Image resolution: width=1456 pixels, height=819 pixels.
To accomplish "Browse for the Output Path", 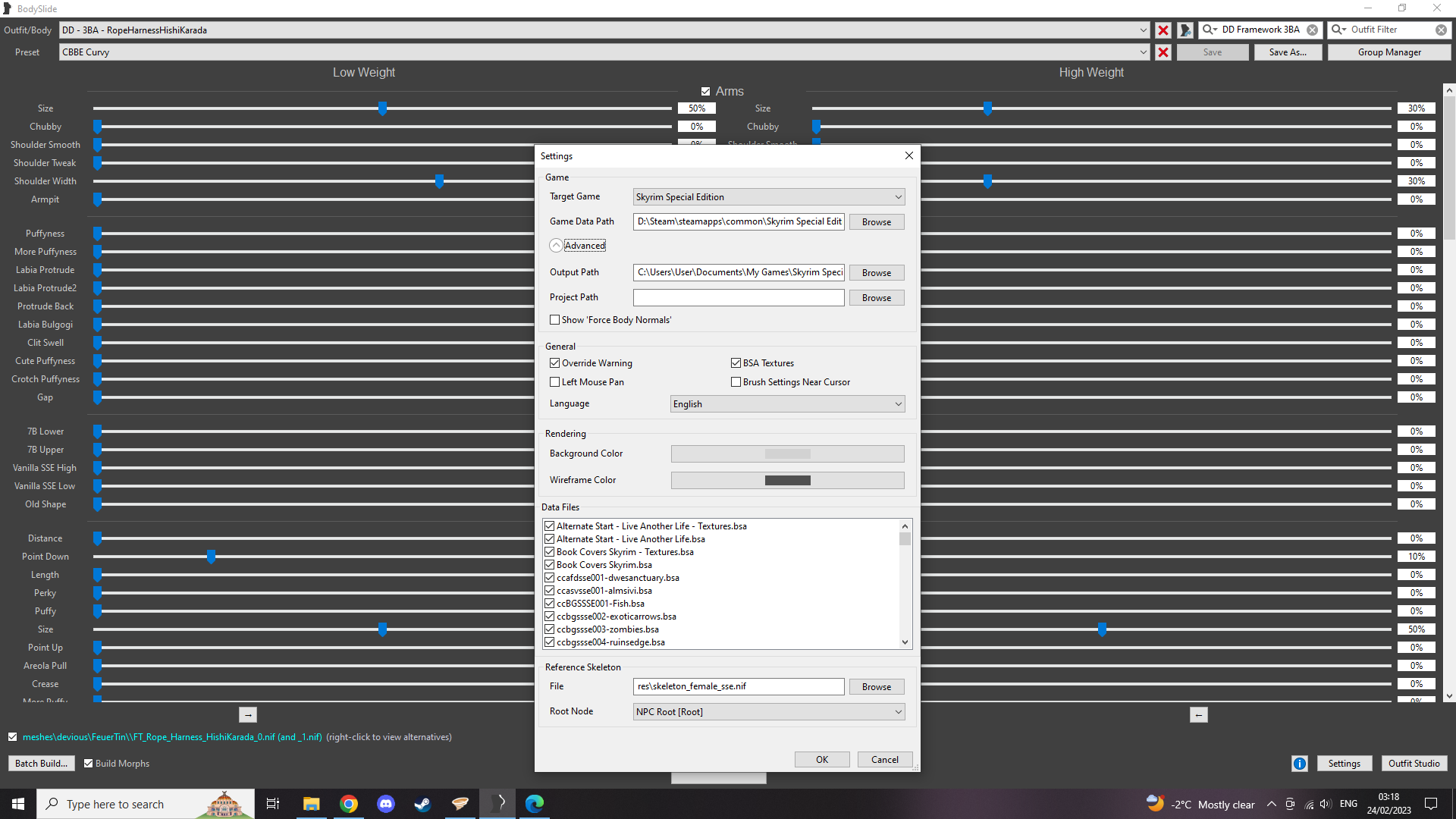I will tap(877, 273).
